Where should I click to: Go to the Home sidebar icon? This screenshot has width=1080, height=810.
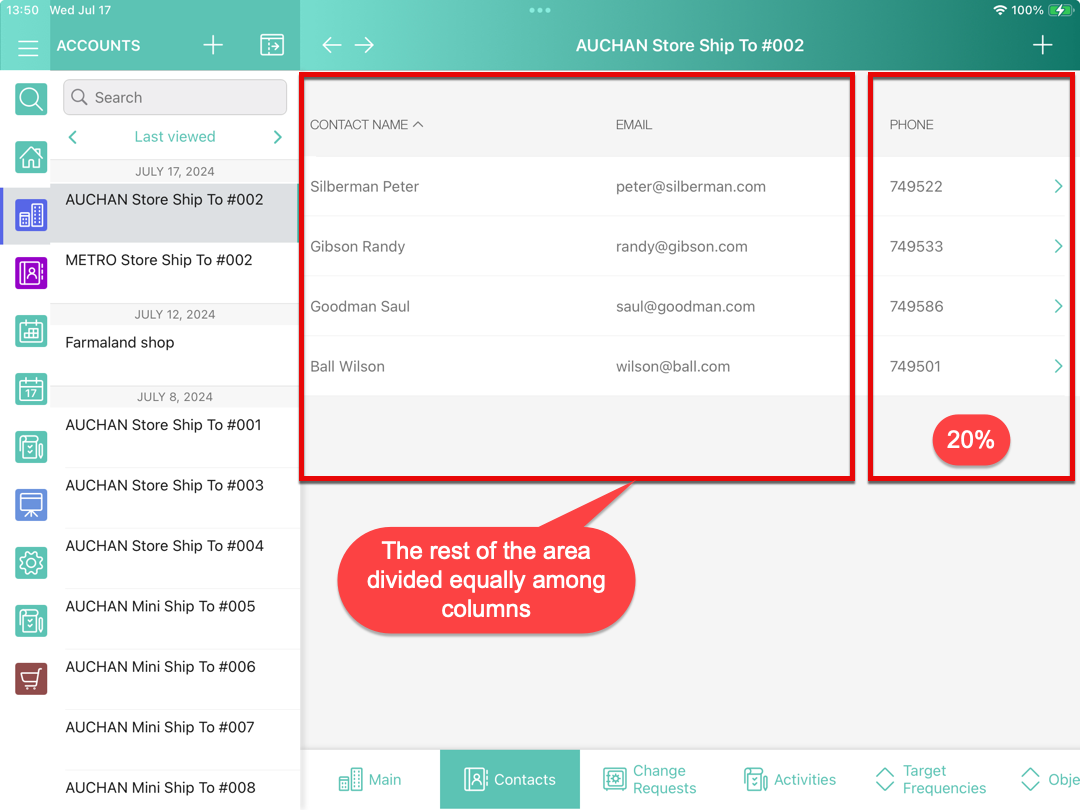click(31, 157)
